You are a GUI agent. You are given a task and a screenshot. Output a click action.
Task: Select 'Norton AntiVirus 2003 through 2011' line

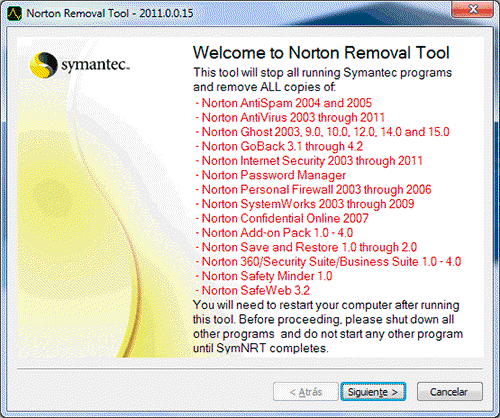click(290, 117)
